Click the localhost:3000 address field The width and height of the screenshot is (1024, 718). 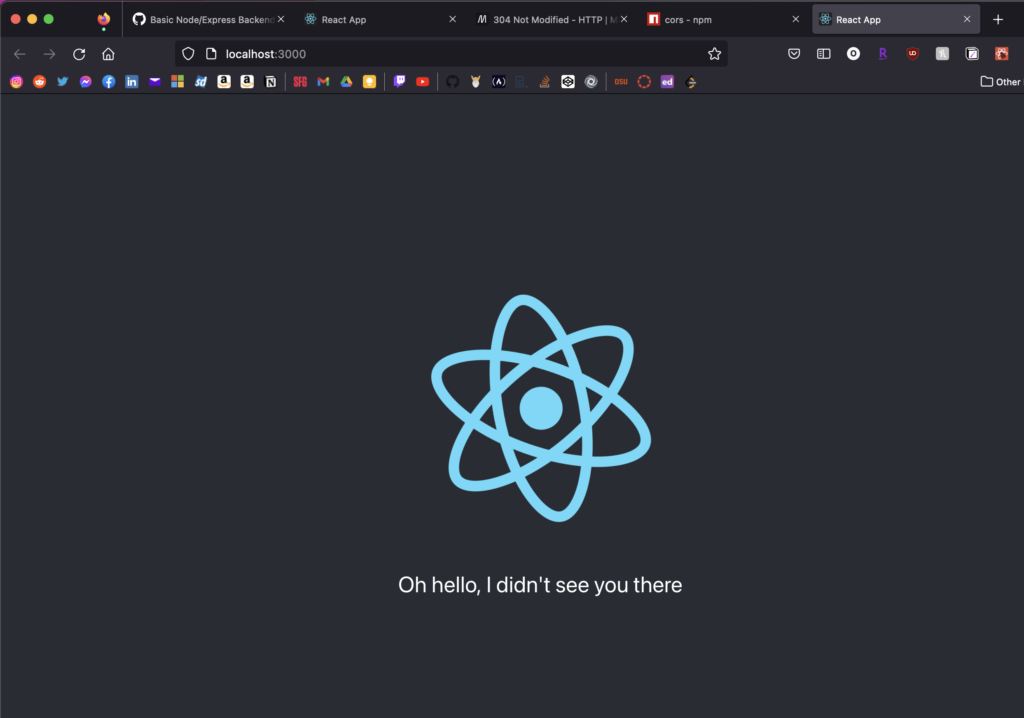click(x=451, y=54)
